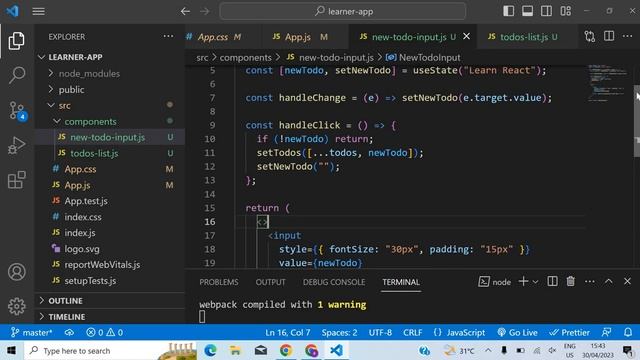
Task: Click the learner-app command center search
Action: [342, 11]
